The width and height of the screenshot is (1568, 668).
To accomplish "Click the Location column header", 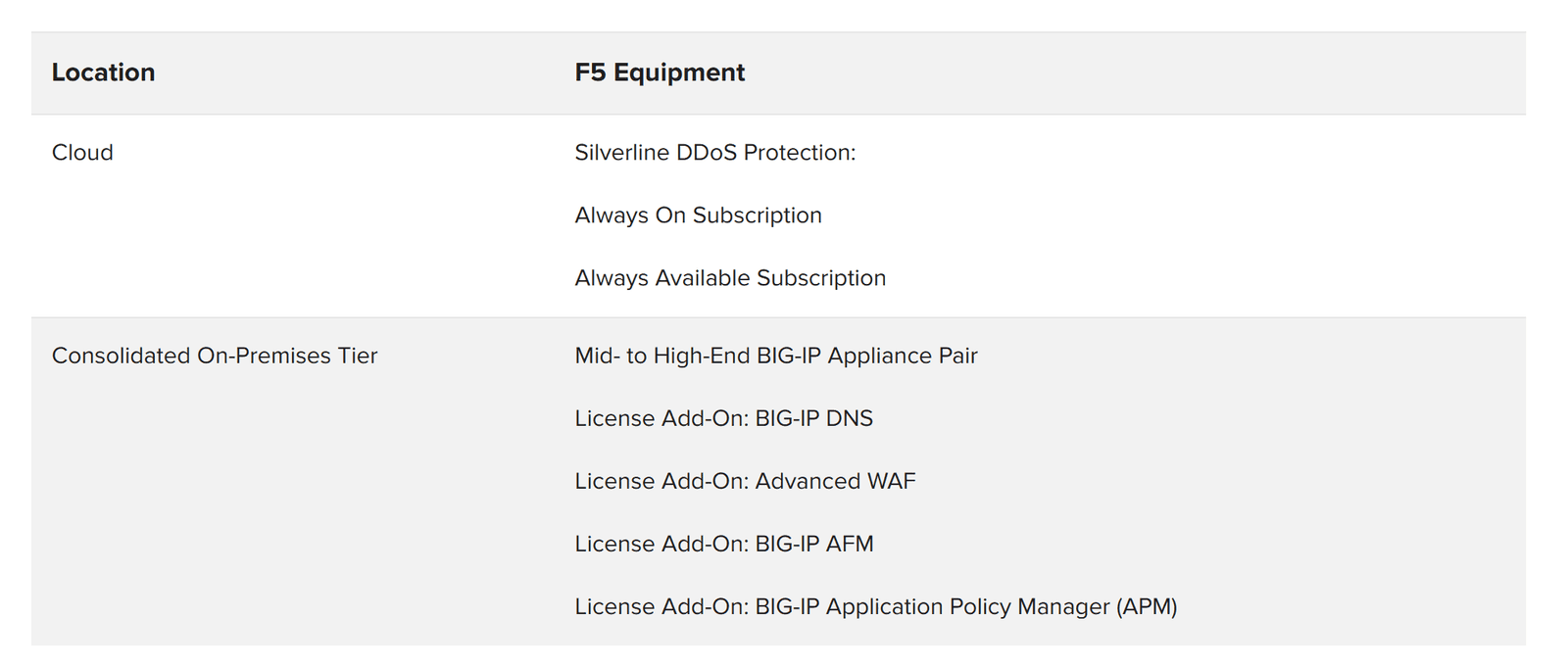I will coord(103,72).
